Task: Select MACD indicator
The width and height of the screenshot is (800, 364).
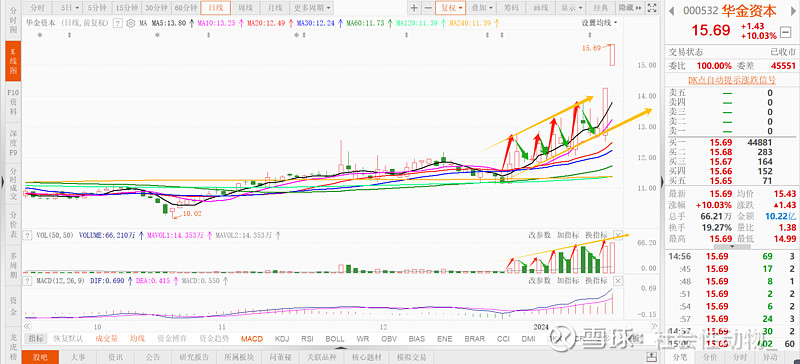Action: coord(252,338)
